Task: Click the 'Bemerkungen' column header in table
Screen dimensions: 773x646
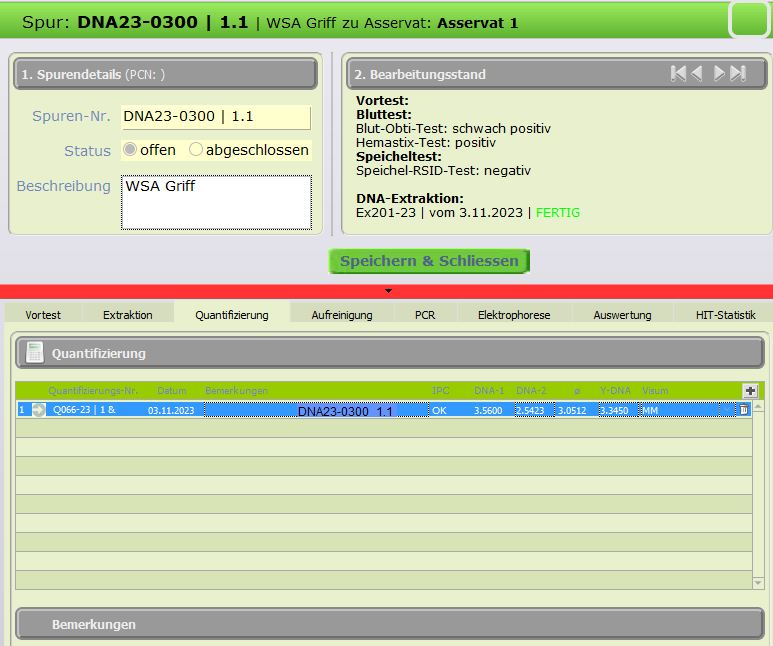Action: click(236, 391)
